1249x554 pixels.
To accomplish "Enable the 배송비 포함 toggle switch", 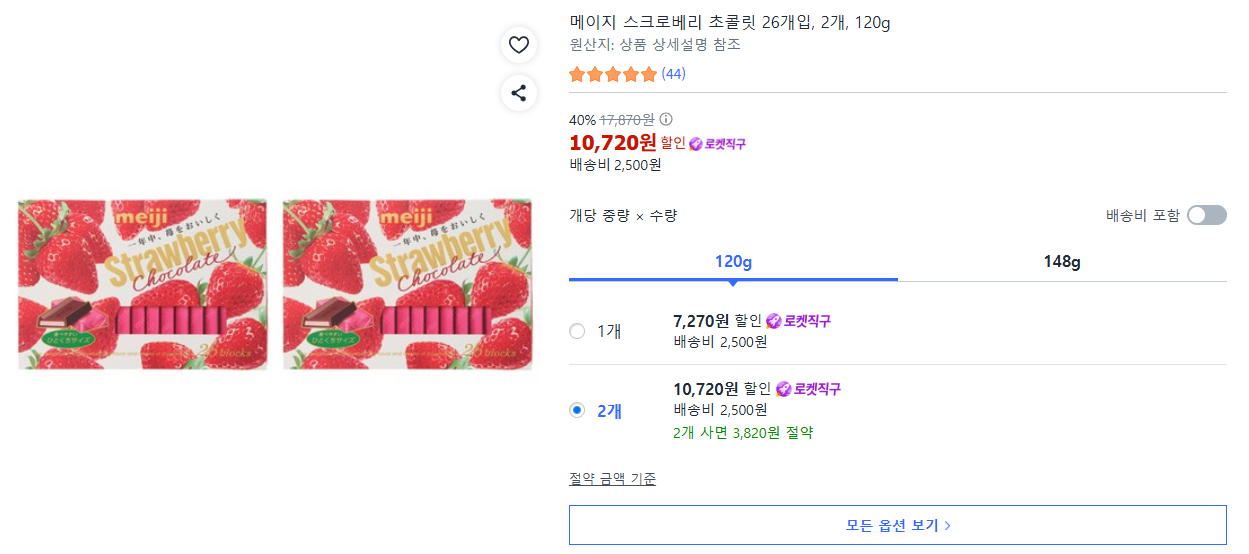I will 1206,215.
